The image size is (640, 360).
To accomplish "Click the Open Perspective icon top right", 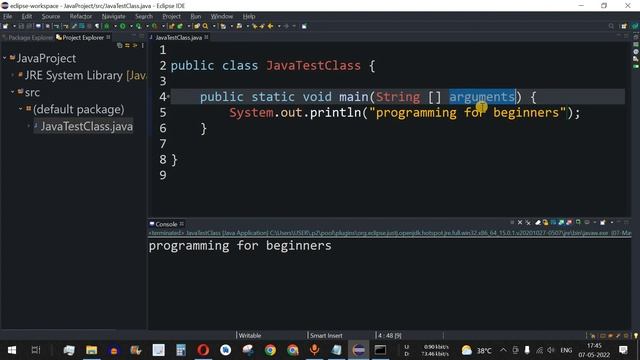I will pyautogui.click(x=624, y=26).
